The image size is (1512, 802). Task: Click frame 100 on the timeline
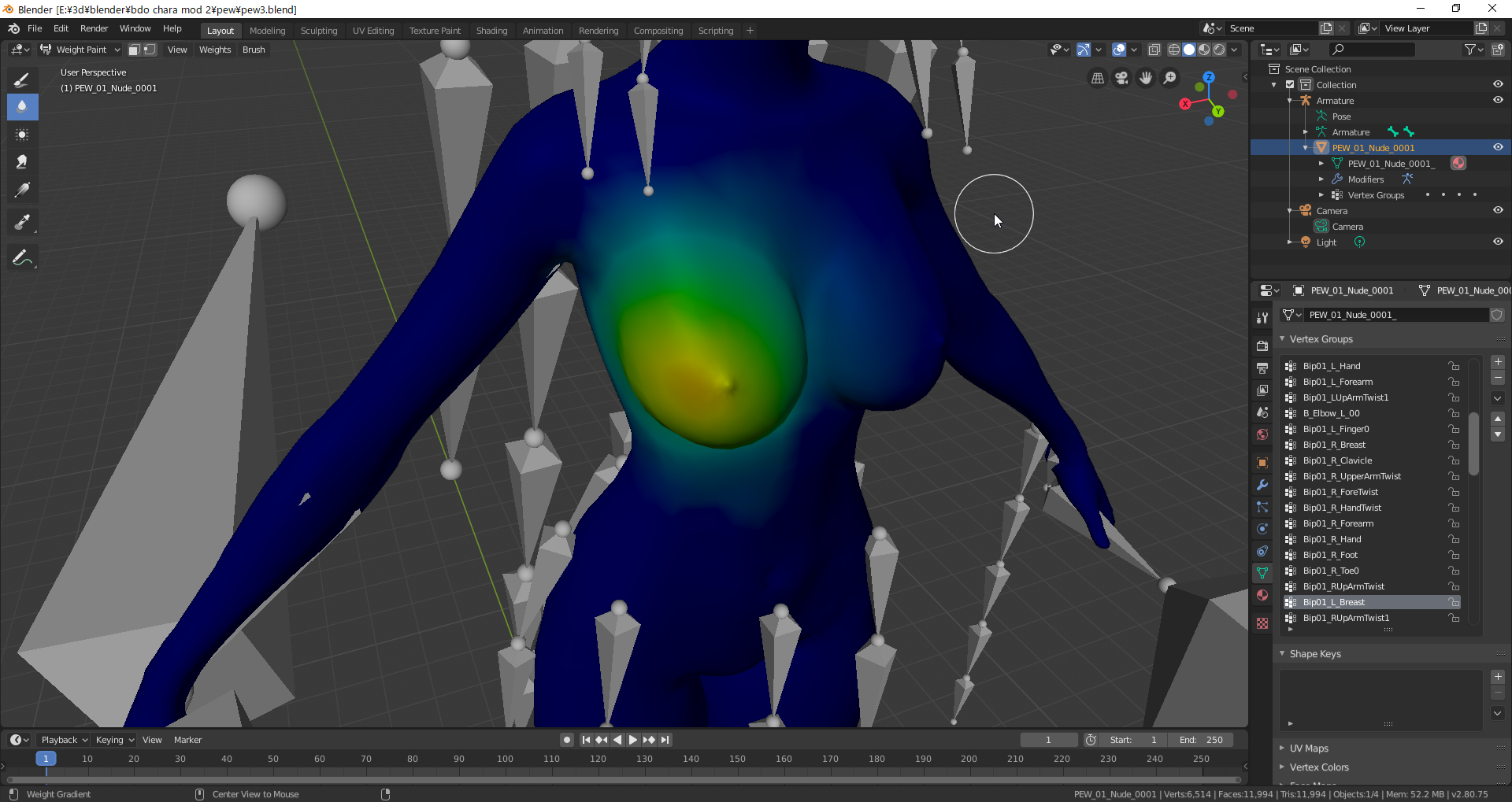point(505,759)
